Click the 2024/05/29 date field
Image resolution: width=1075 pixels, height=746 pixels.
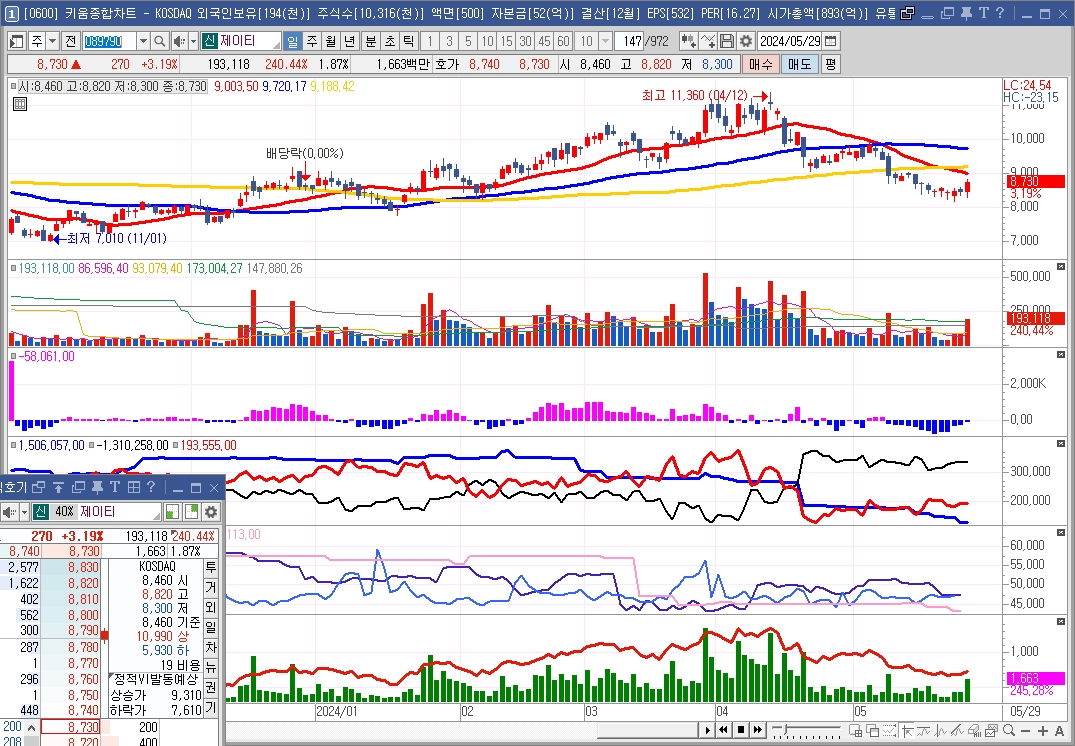click(790, 41)
